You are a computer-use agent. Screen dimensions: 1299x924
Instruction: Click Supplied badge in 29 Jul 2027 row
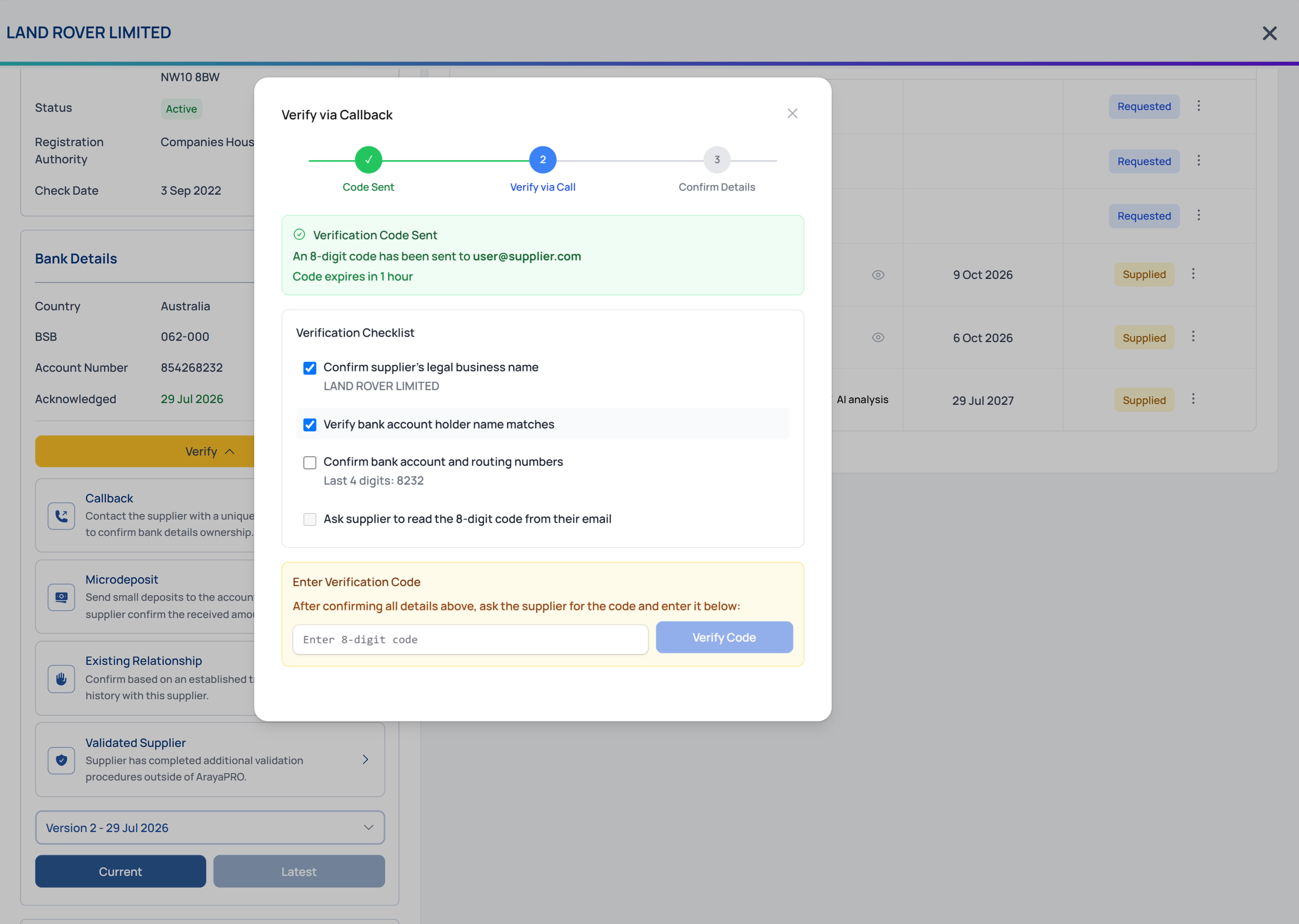click(x=1144, y=400)
